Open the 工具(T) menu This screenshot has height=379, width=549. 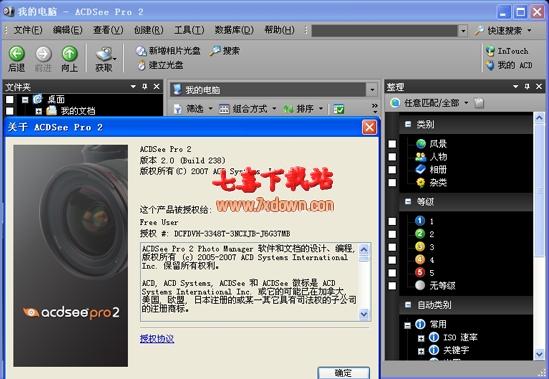tap(189, 30)
